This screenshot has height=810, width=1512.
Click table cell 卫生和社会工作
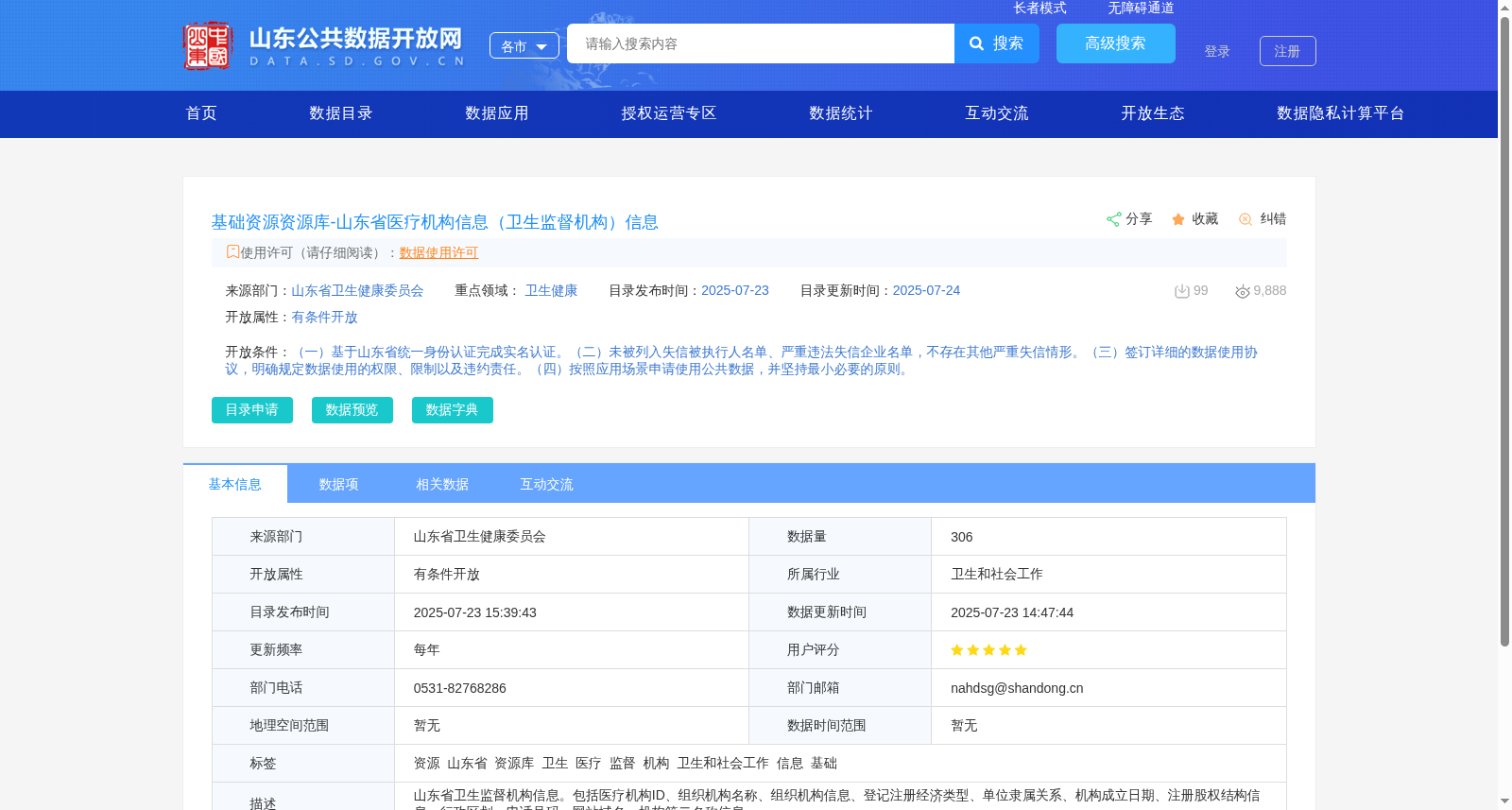point(1108,575)
